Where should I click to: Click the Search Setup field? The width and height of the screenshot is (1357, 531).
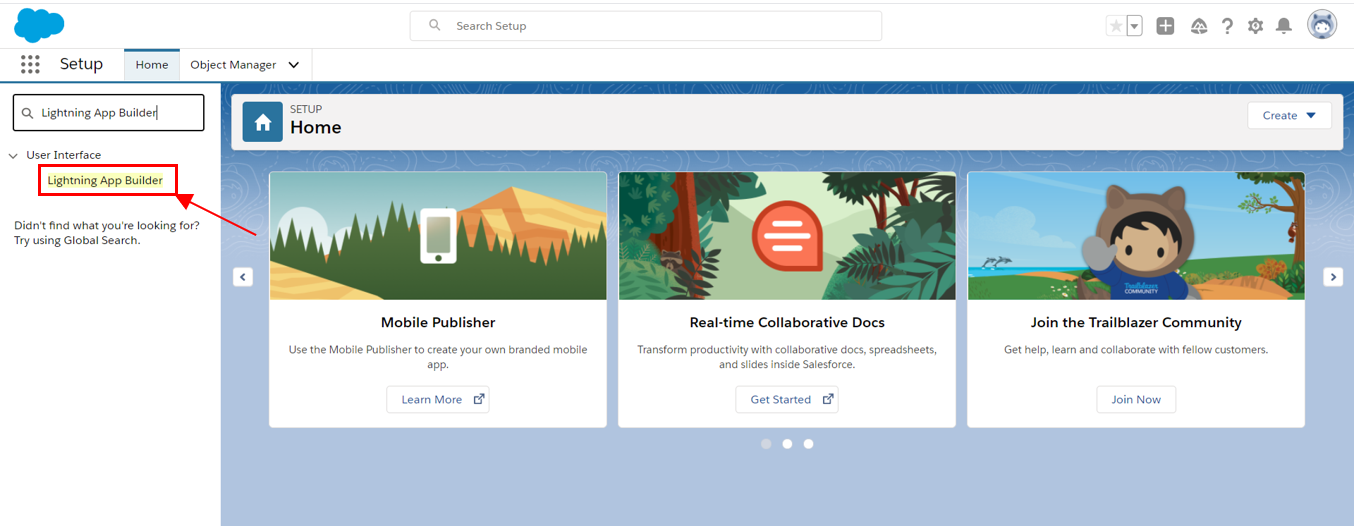pos(645,26)
